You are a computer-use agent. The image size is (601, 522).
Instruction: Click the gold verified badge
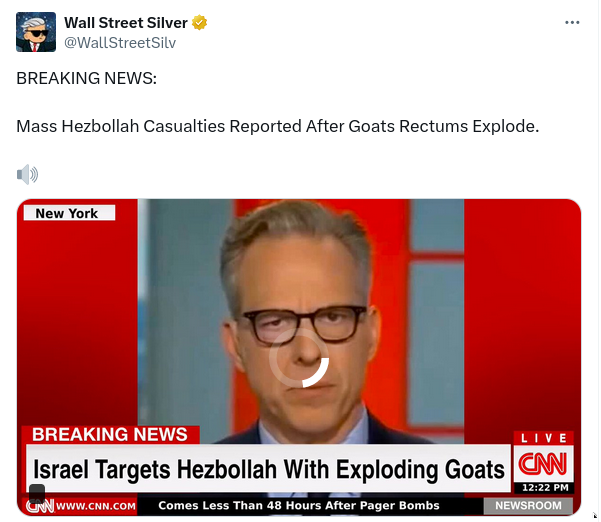(199, 23)
